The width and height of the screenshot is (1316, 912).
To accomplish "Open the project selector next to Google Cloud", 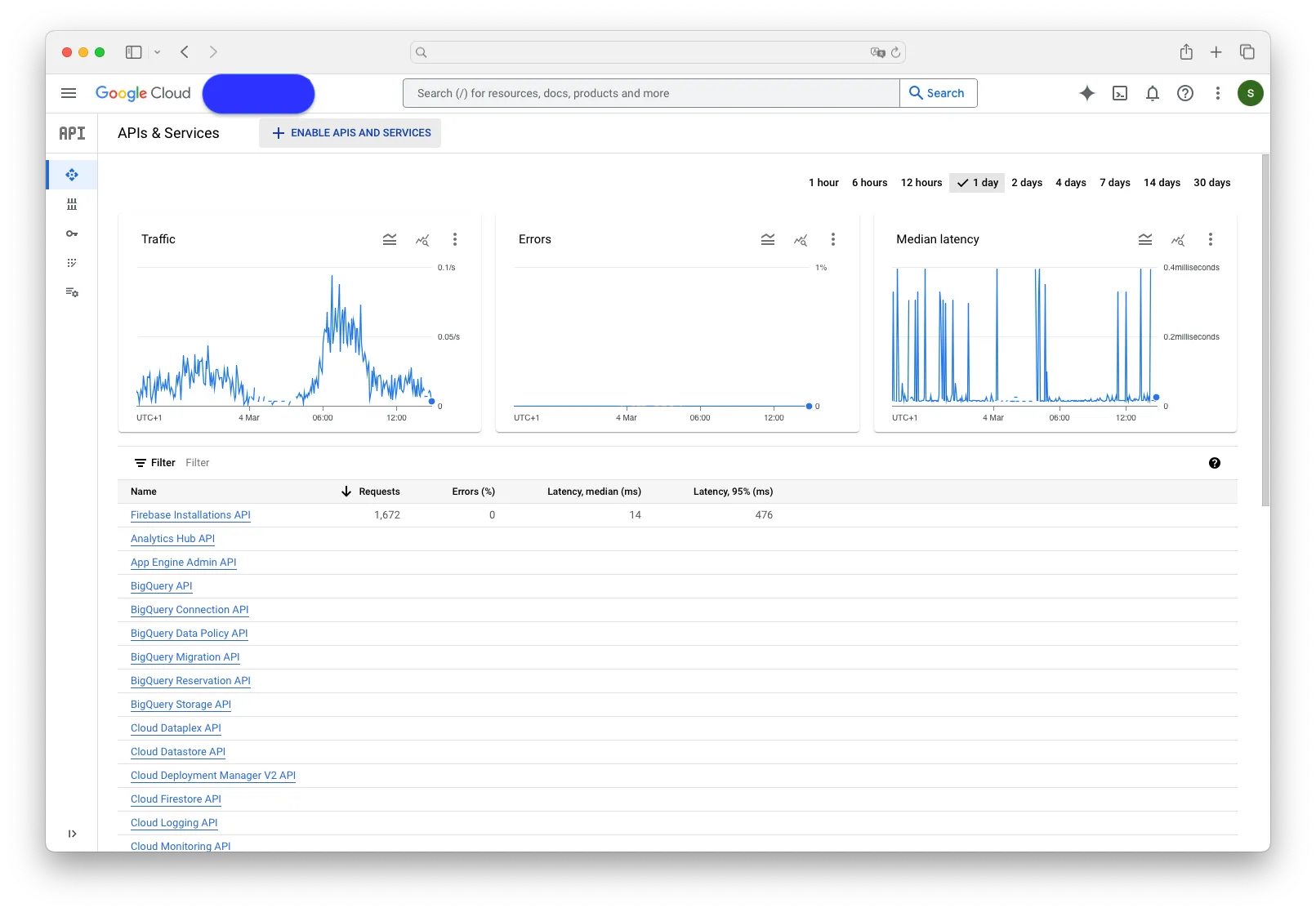I will point(258,94).
